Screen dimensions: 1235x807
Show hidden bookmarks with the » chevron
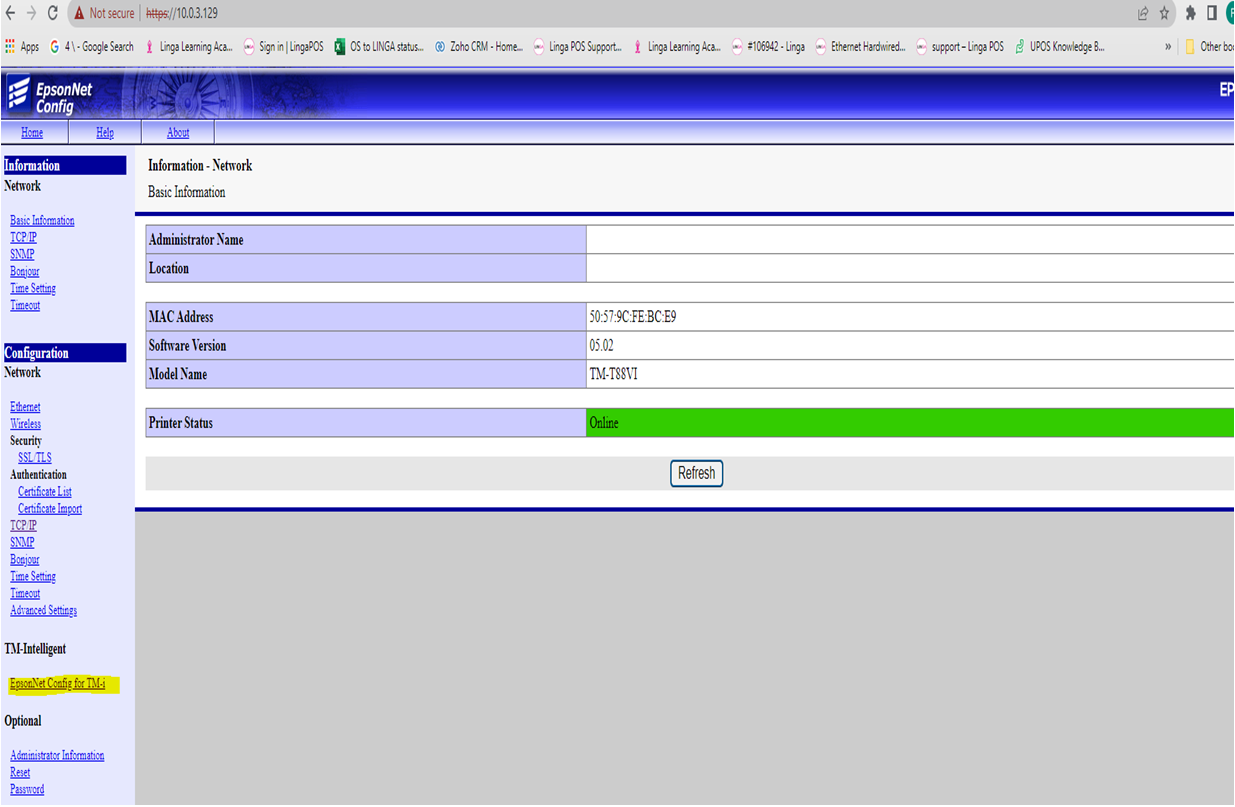pyautogui.click(x=1169, y=47)
